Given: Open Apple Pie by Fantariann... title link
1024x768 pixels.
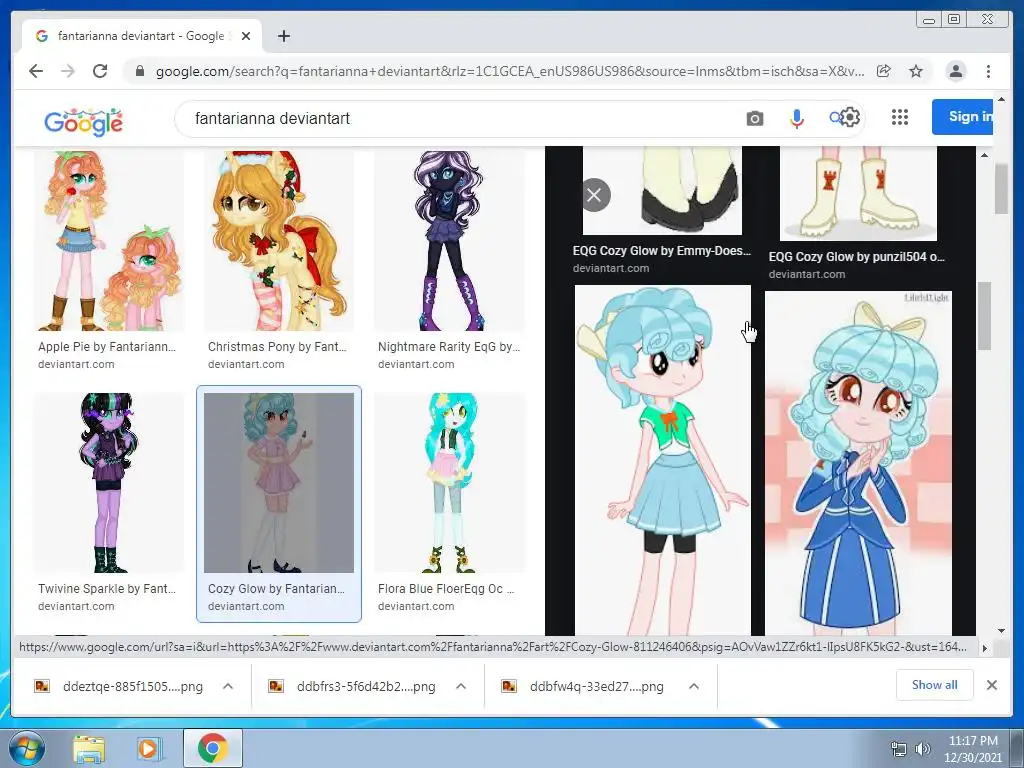Looking at the screenshot, I should point(107,347).
